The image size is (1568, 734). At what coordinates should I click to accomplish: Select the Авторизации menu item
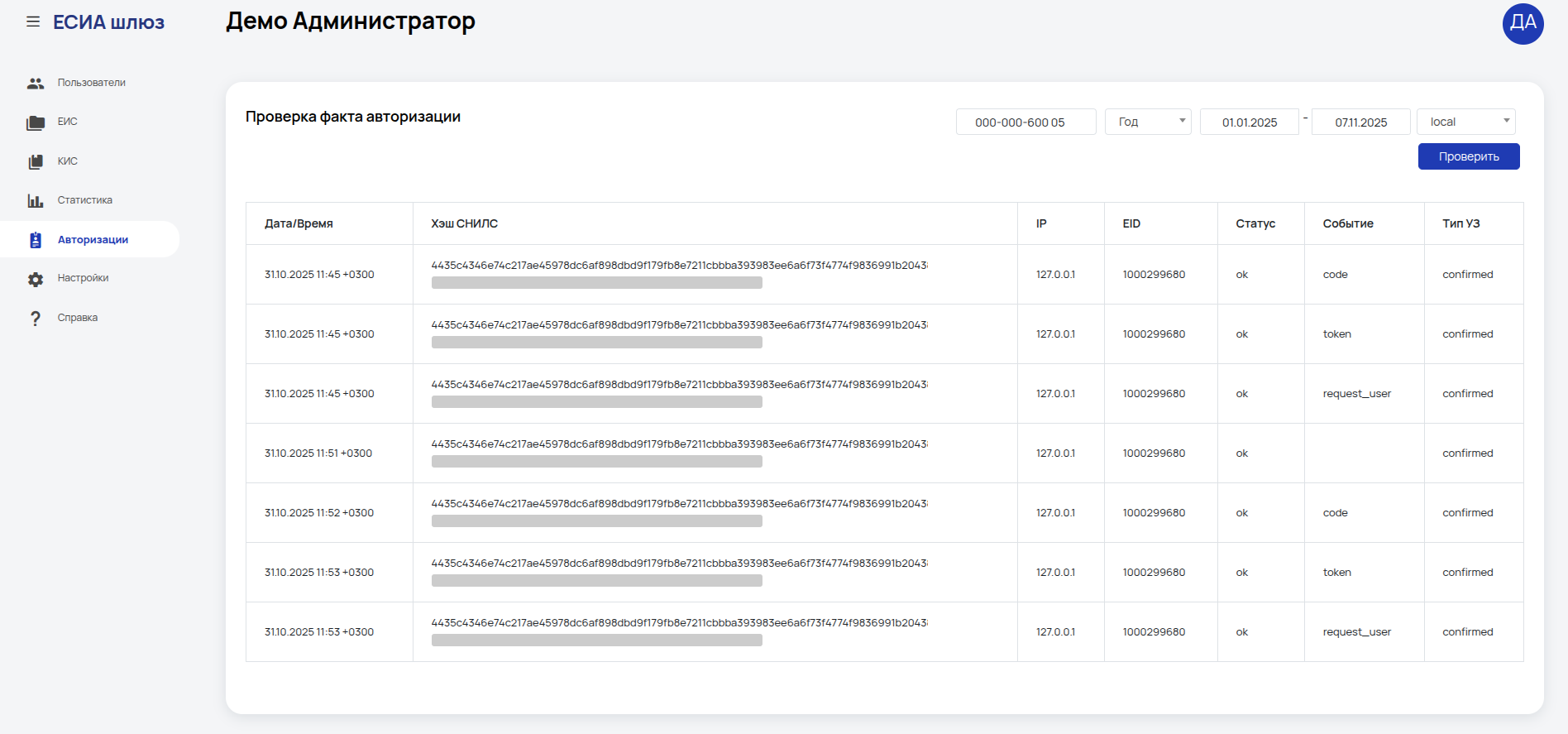(x=93, y=240)
